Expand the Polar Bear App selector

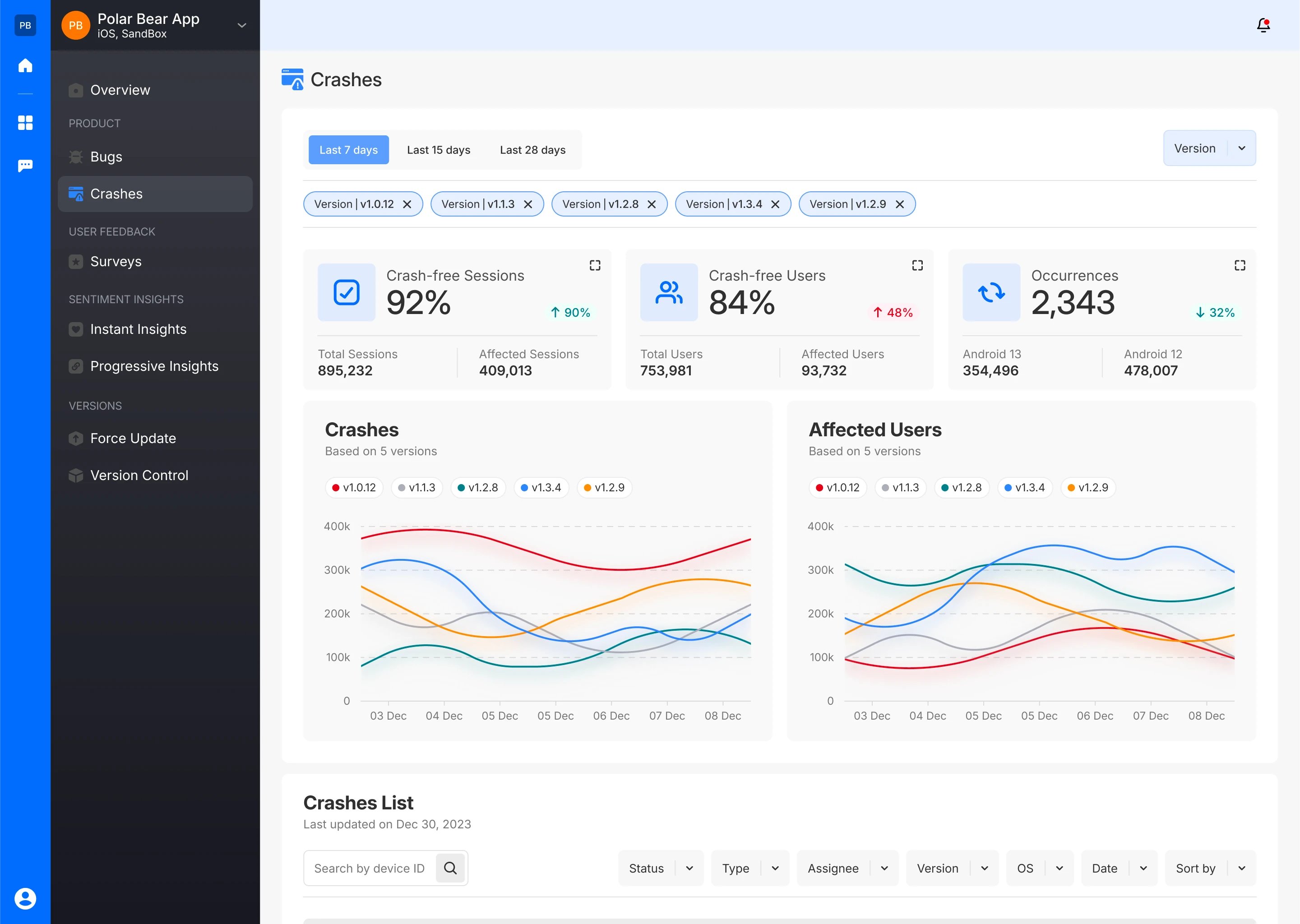click(242, 25)
